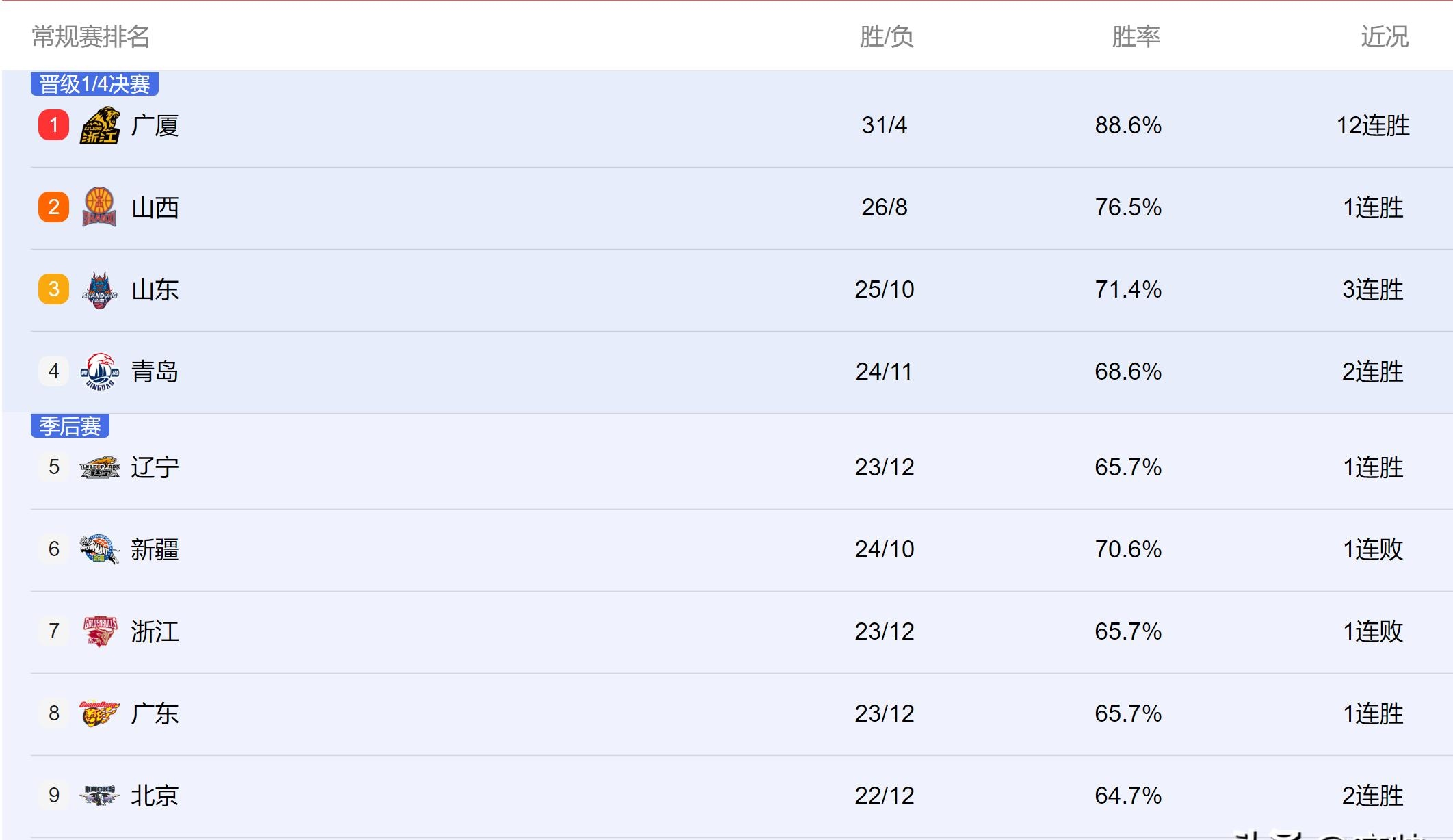Click the yellow rank 3 badge

pos(53,289)
